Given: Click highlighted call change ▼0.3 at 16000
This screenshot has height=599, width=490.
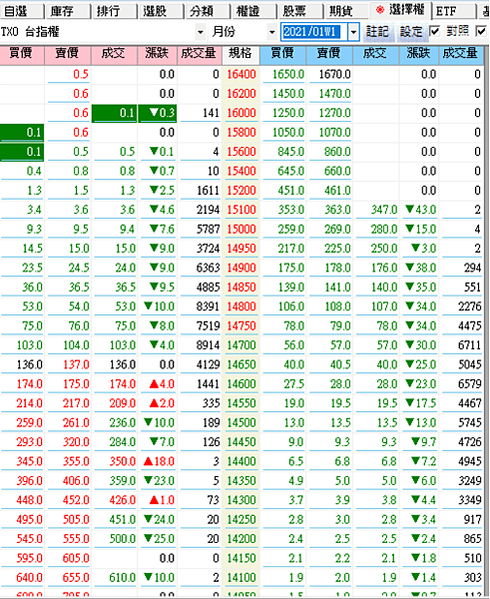Looking at the screenshot, I should (157, 113).
